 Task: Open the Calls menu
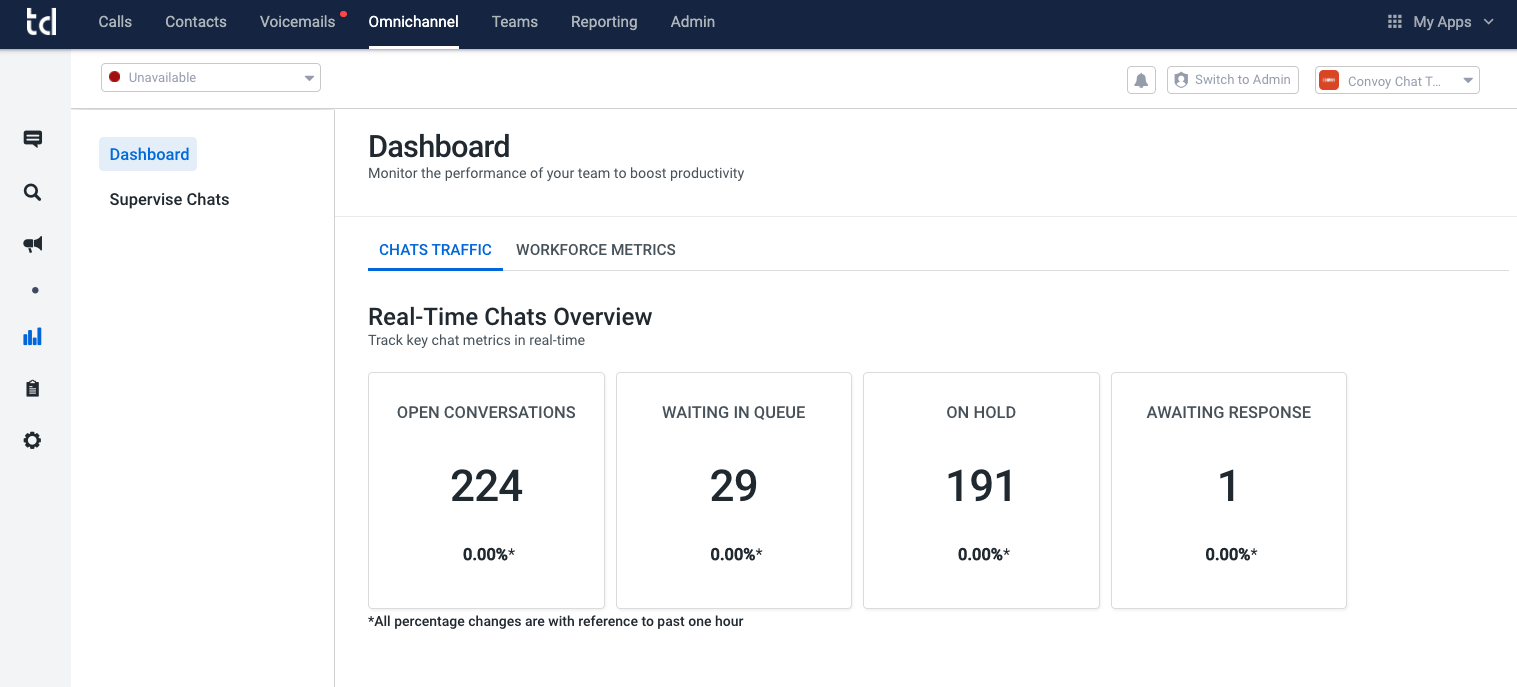pyautogui.click(x=115, y=21)
